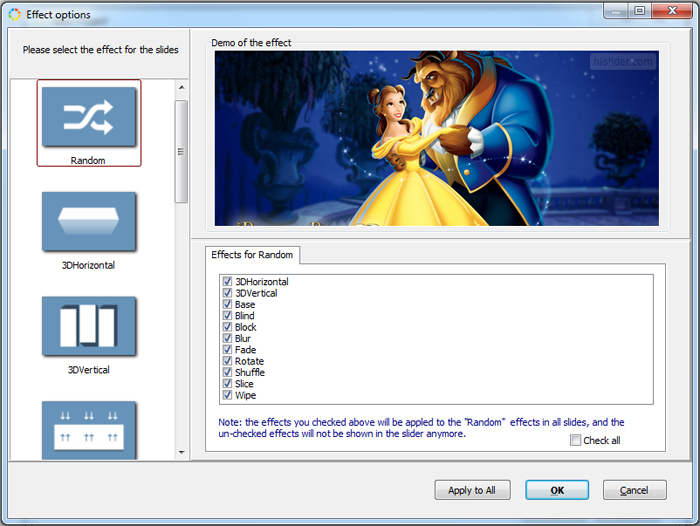Click the demo effect preview image
The width and height of the screenshot is (700, 526).
coord(437,138)
